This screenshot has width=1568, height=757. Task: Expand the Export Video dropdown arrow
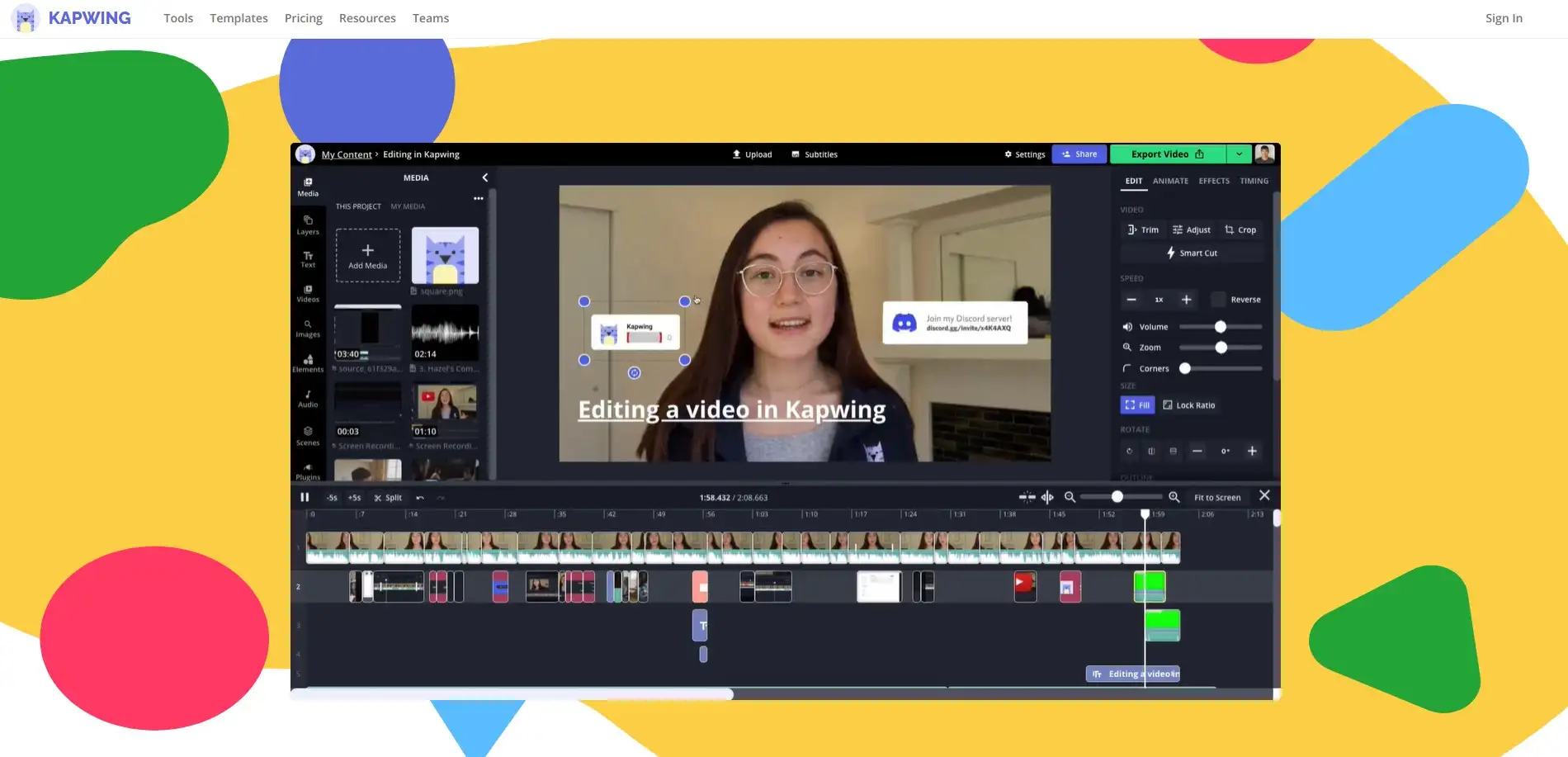tap(1239, 154)
